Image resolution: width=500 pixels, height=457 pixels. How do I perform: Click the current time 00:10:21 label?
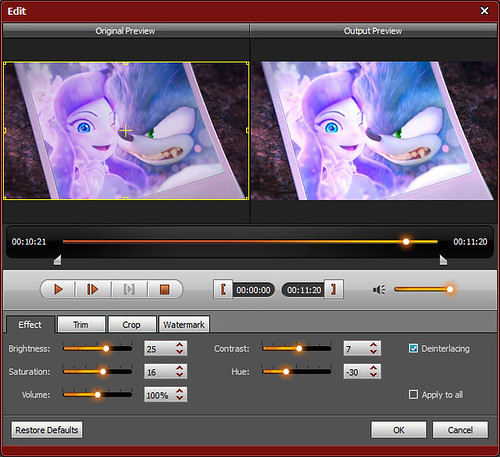pos(29,242)
